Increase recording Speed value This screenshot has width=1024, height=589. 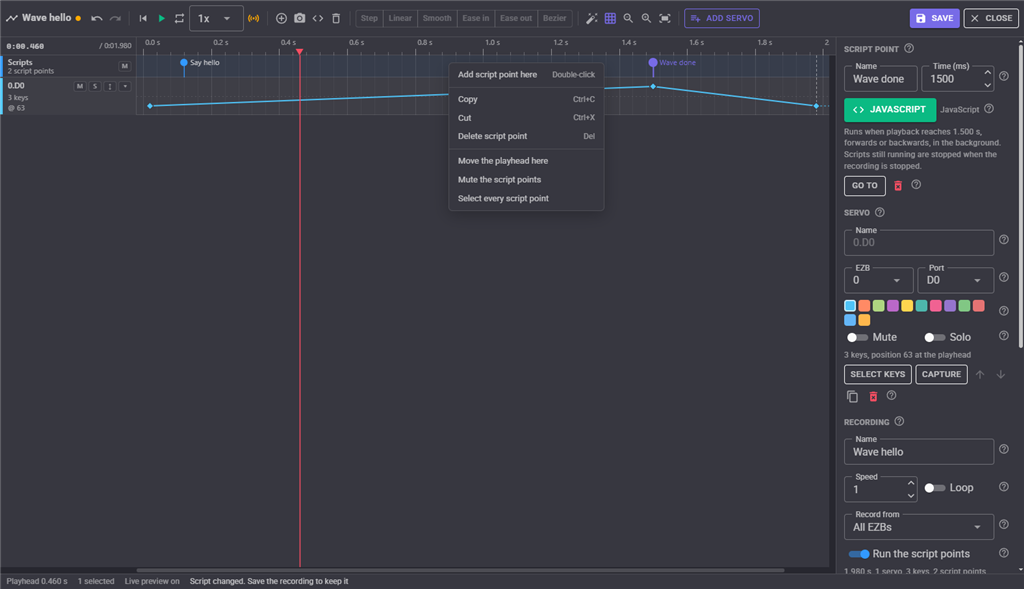point(910,483)
